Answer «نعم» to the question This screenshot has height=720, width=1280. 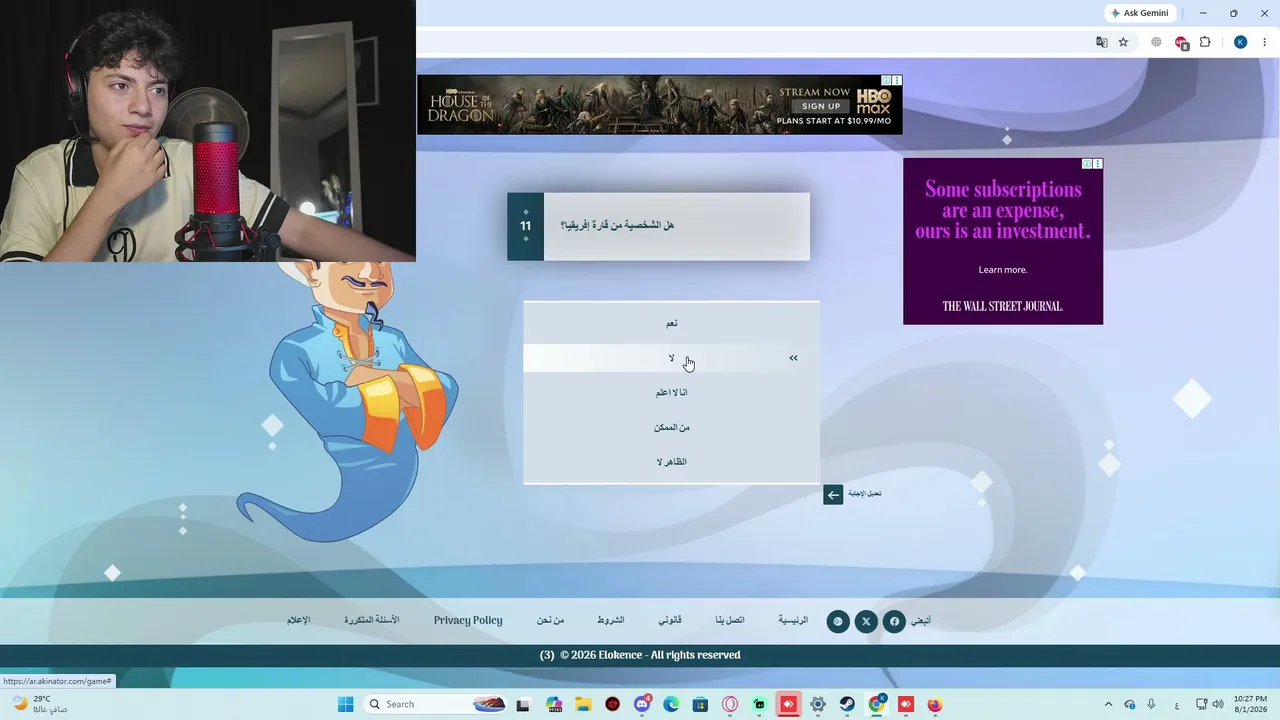pos(671,323)
